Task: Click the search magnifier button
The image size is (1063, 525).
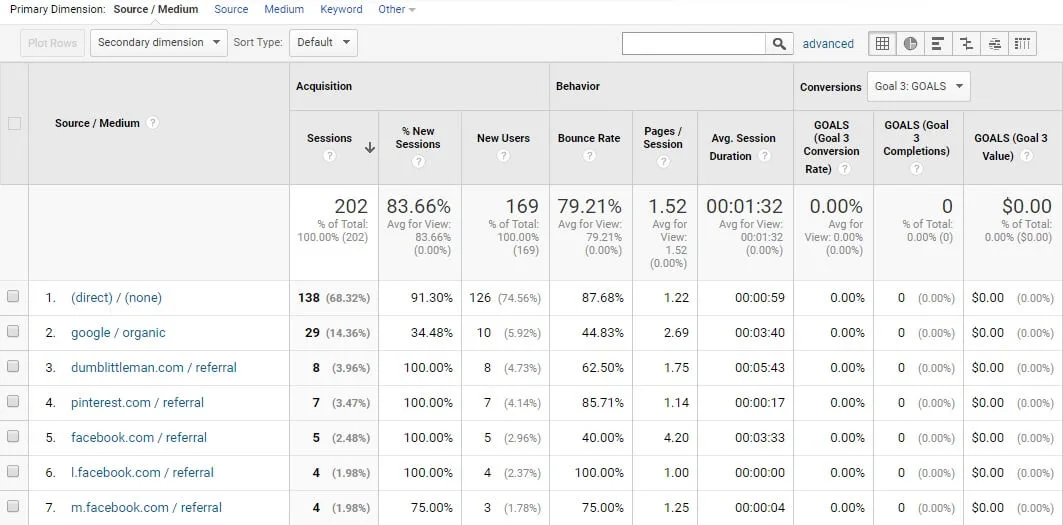Action: (x=780, y=43)
